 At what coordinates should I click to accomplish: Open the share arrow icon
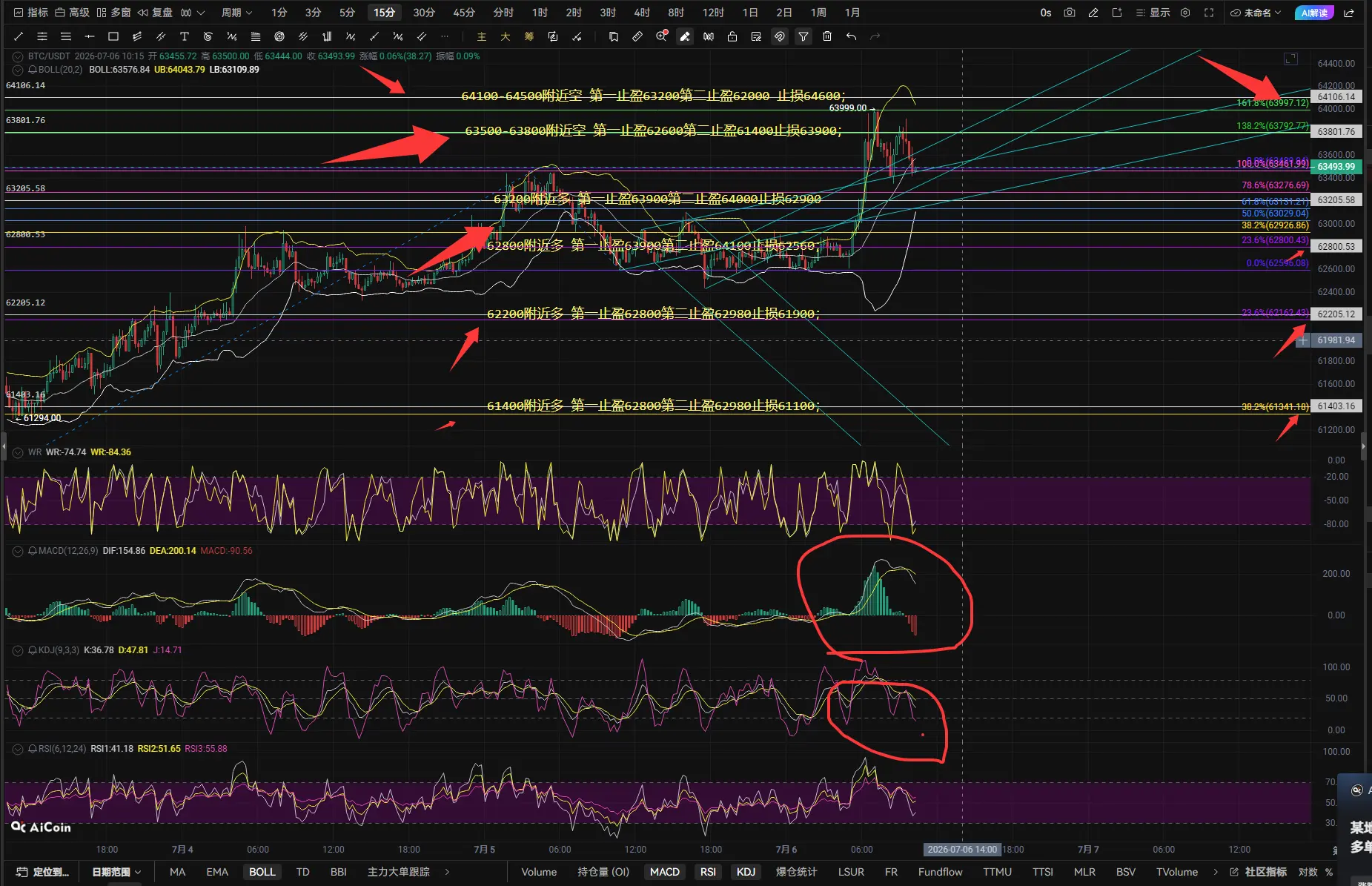point(1349,13)
